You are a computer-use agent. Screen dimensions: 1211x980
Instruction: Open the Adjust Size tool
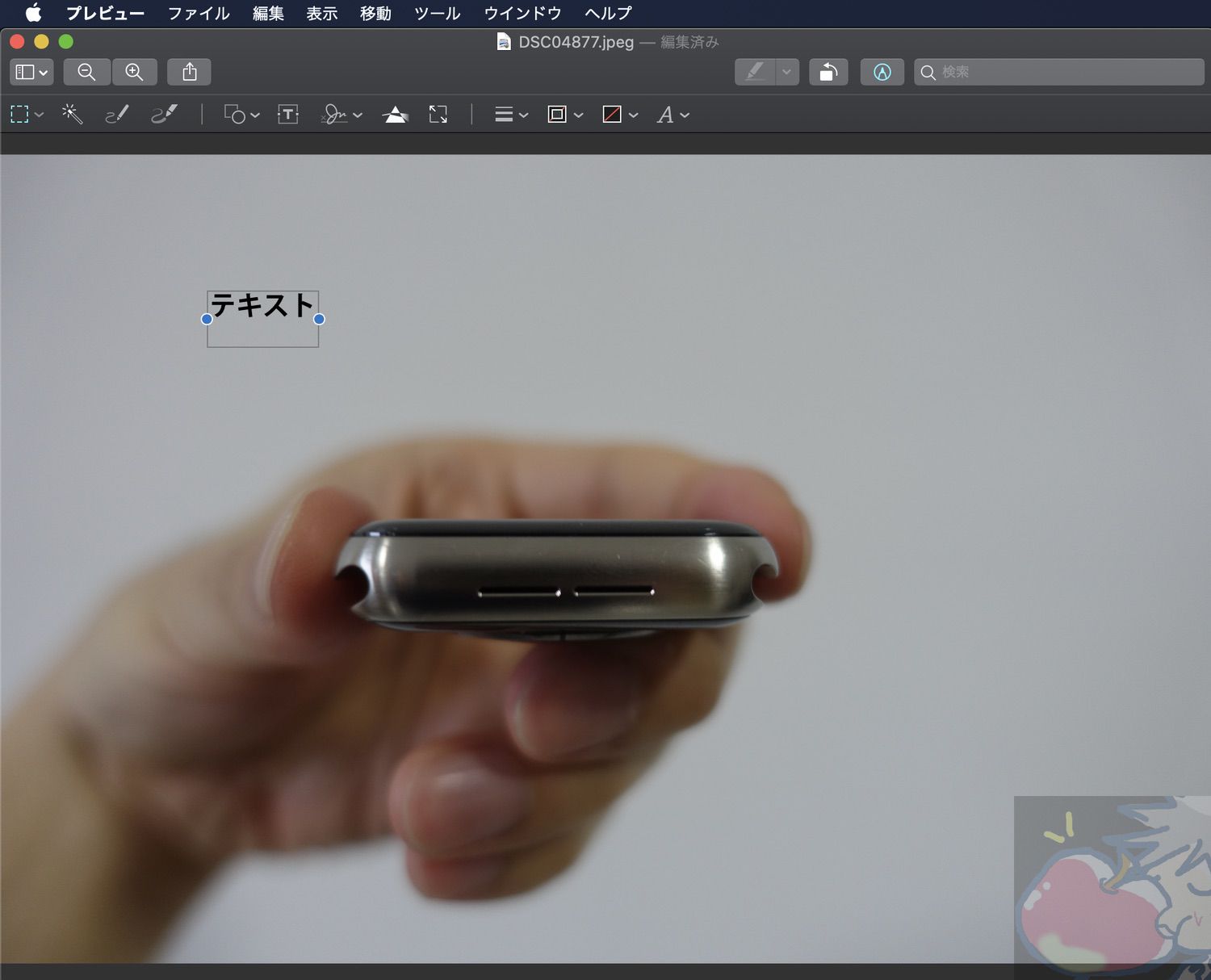tap(438, 115)
